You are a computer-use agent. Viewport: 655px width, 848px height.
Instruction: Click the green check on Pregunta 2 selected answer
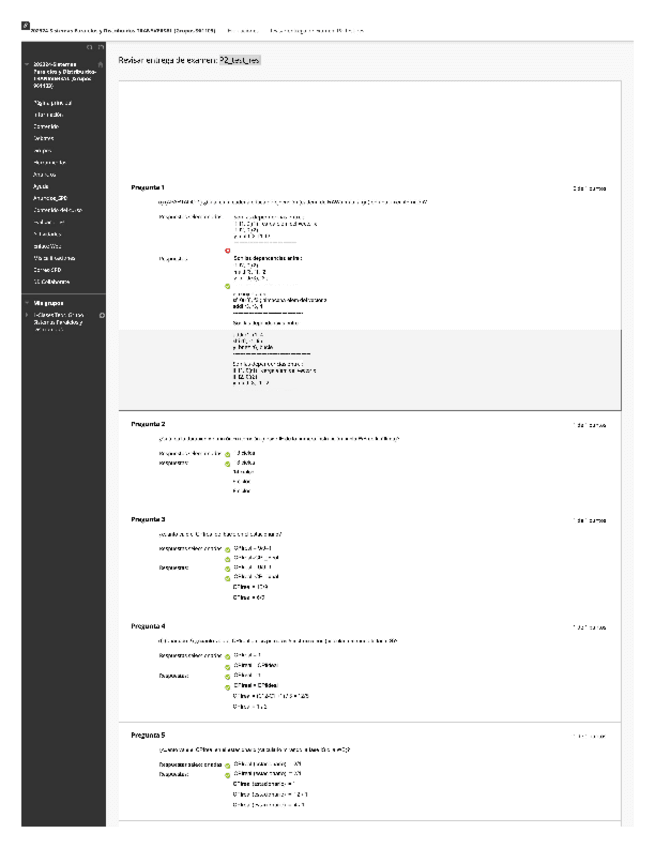pos(228,454)
